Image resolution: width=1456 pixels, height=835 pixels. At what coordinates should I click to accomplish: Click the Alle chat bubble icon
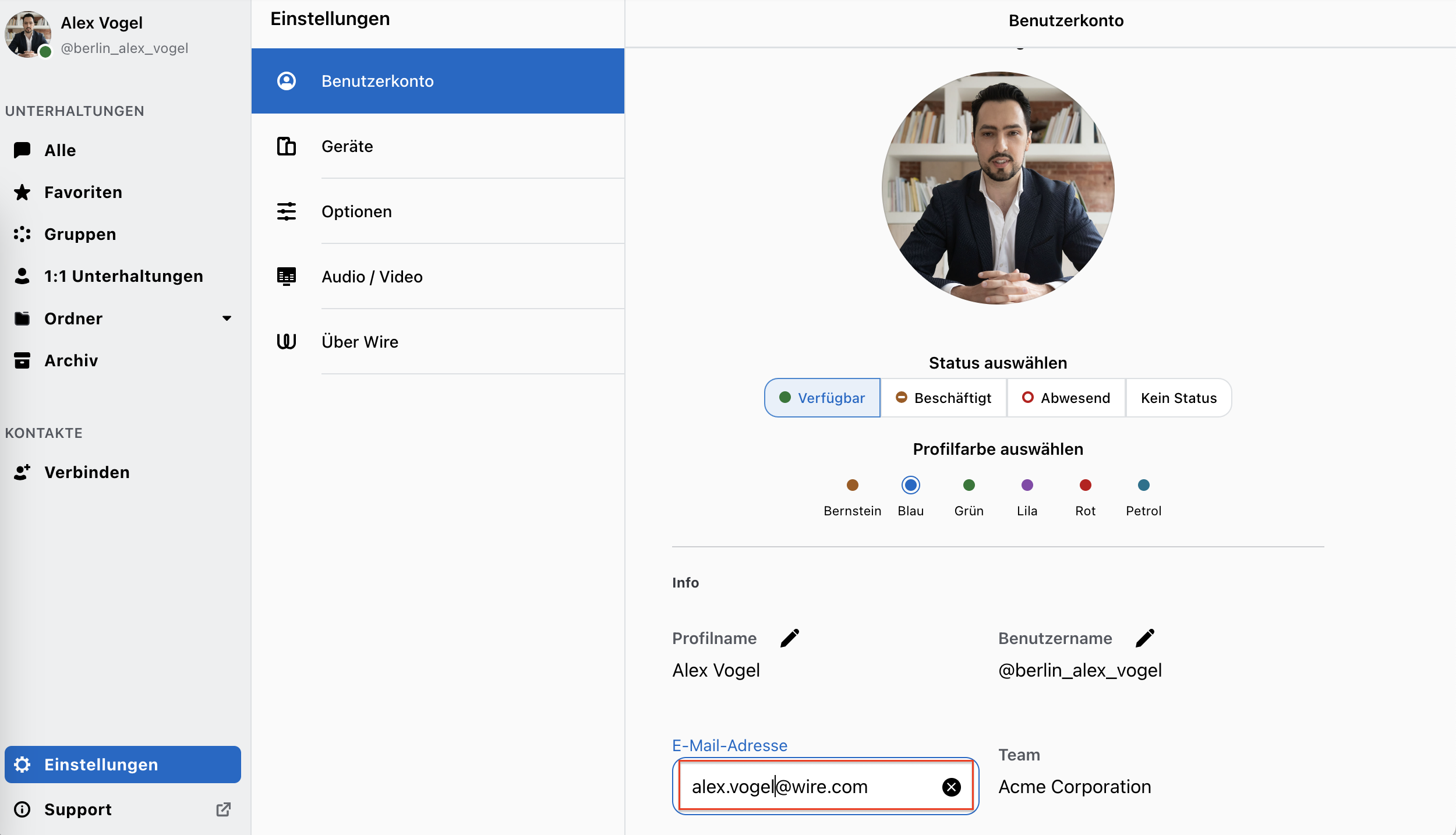[x=22, y=150]
